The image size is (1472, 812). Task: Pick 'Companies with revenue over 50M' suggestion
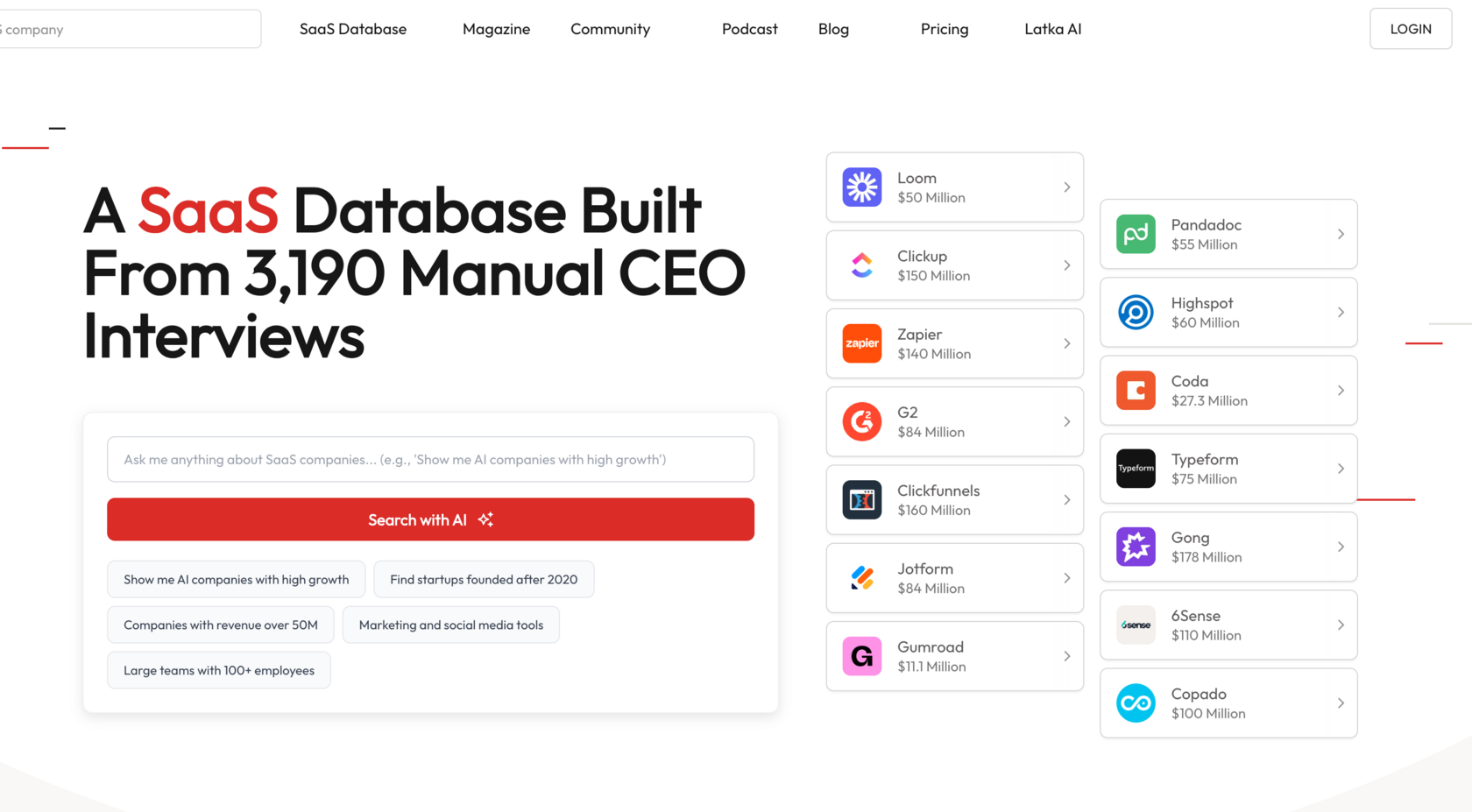point(221,625)
